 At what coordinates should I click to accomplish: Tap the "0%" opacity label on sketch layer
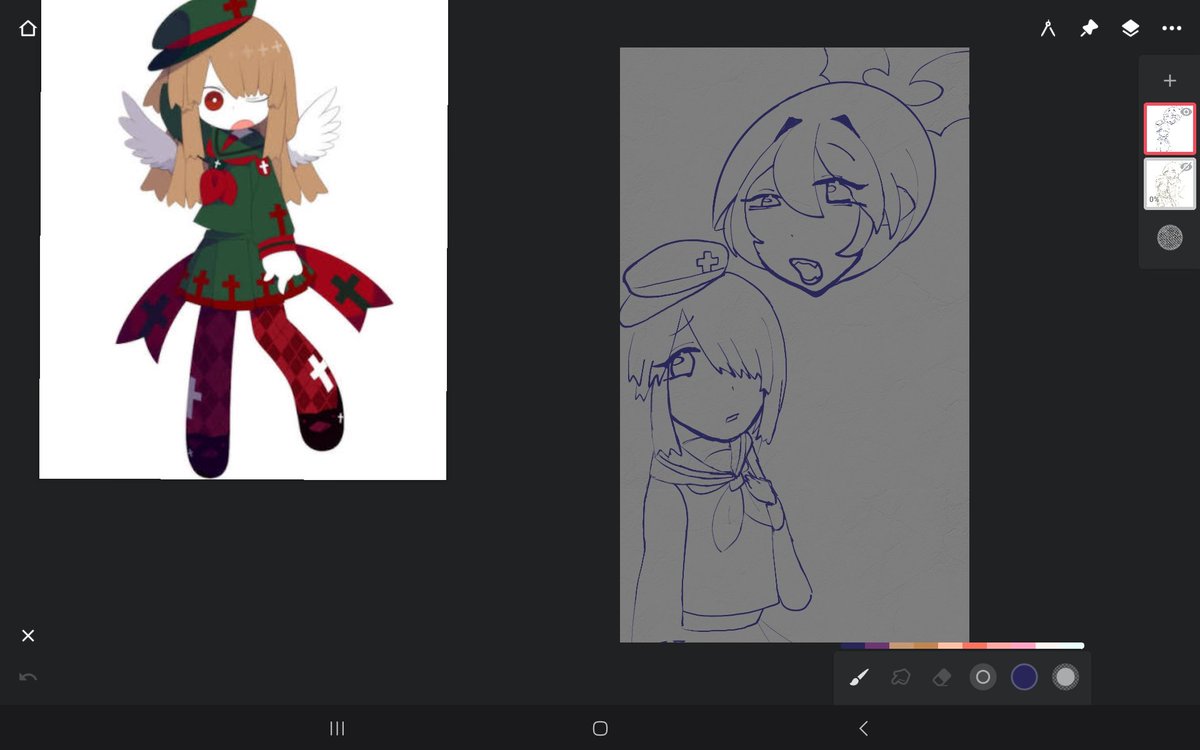point(1154,200)
